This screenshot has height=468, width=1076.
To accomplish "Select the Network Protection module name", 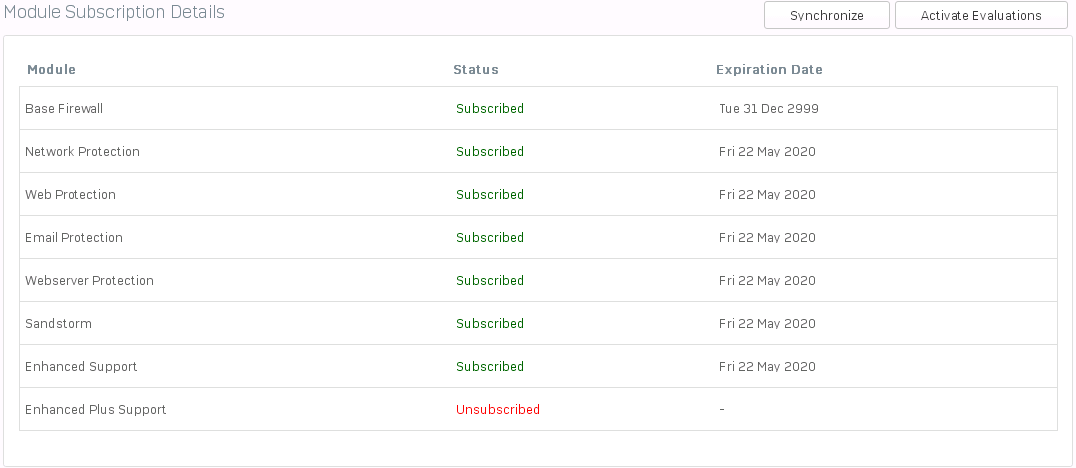I will 82,152.
